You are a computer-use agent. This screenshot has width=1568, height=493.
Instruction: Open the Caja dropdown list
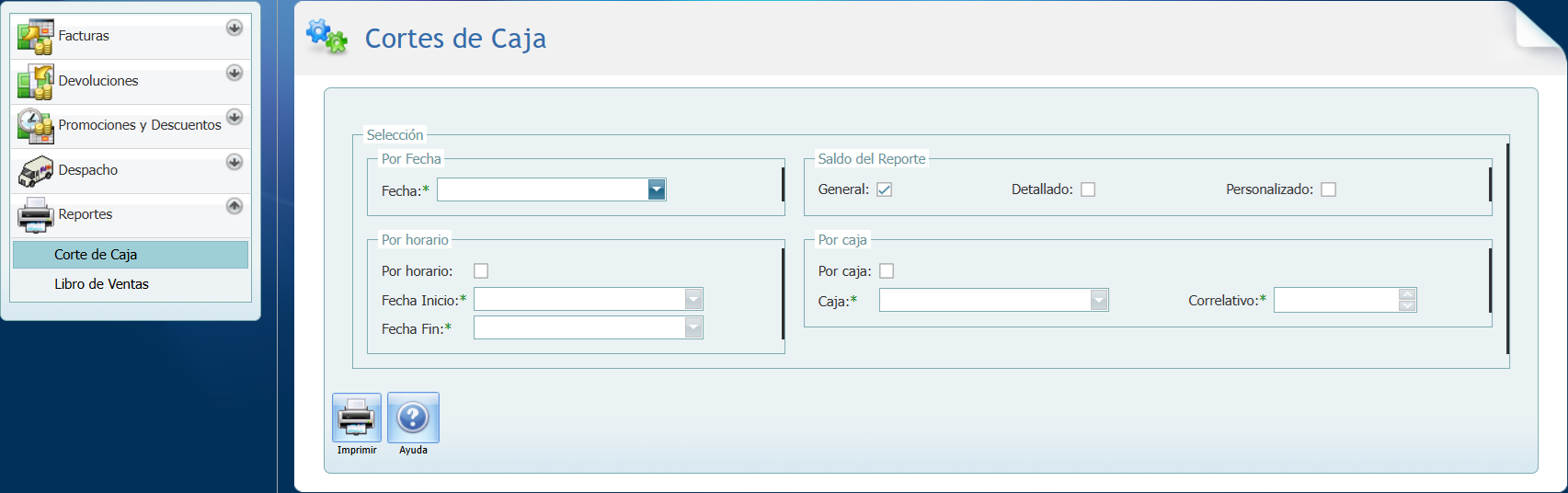click(1098, 300)
